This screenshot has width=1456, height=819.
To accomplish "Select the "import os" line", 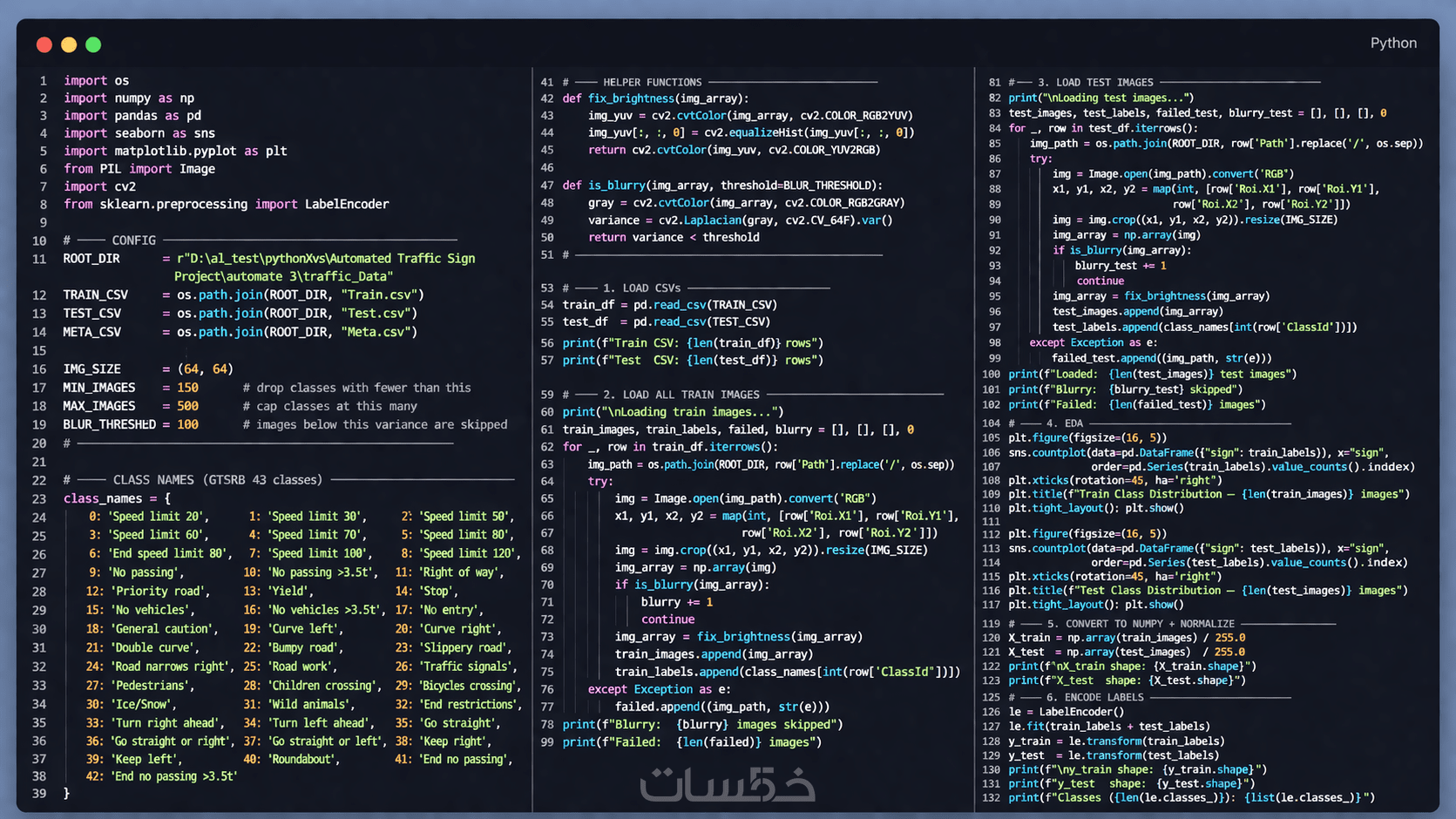I will coord(96,80).
